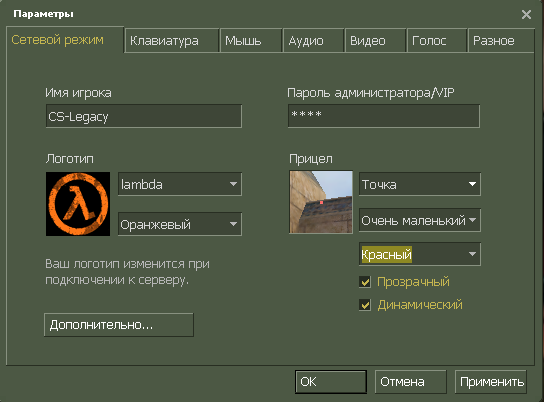The width and height of the screenshot is (544, 402).
Task: Open the Видео tab
Action: (x=375, y=41)
